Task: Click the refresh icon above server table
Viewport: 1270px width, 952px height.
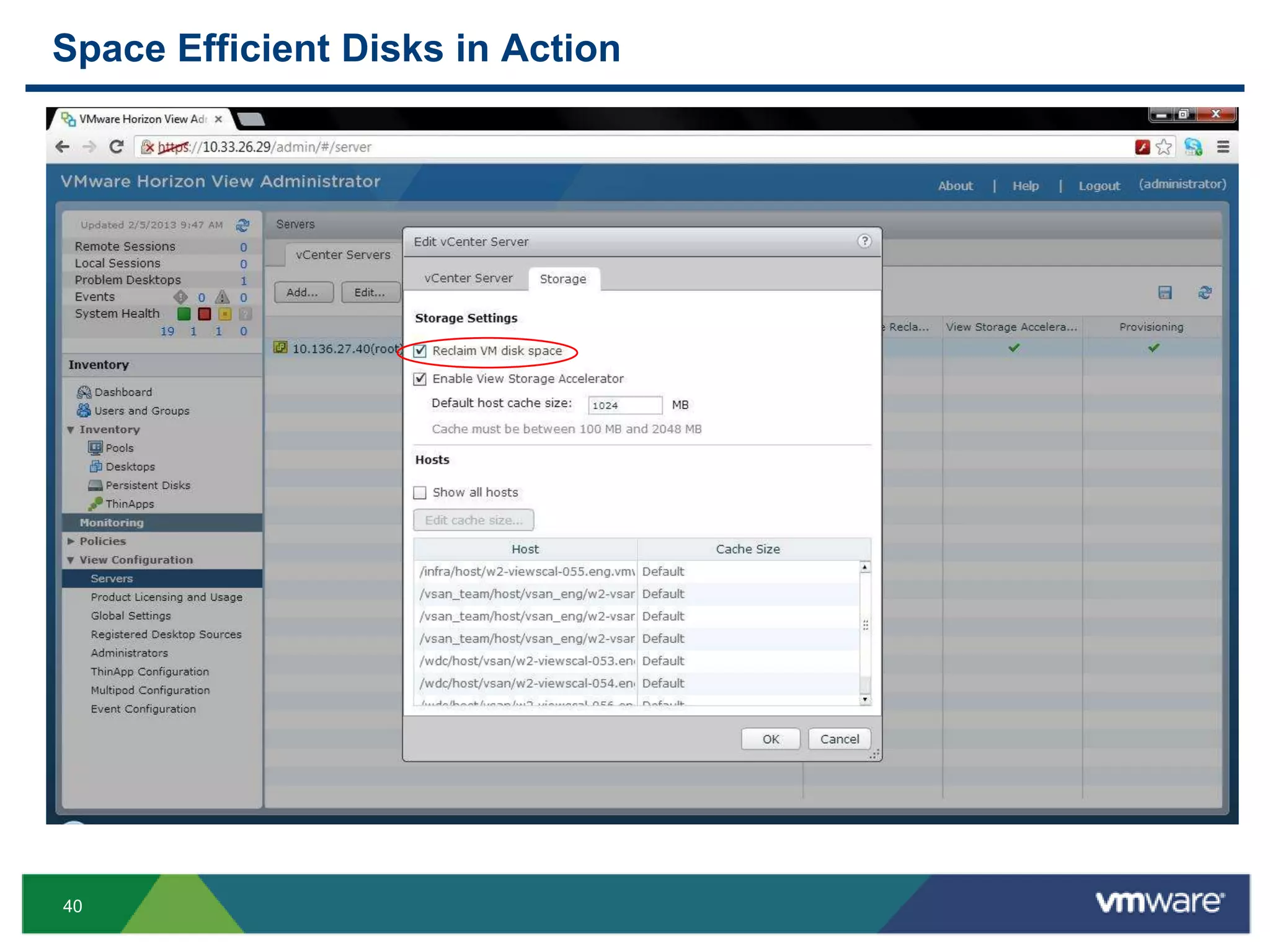Action: coord(1205,293)
